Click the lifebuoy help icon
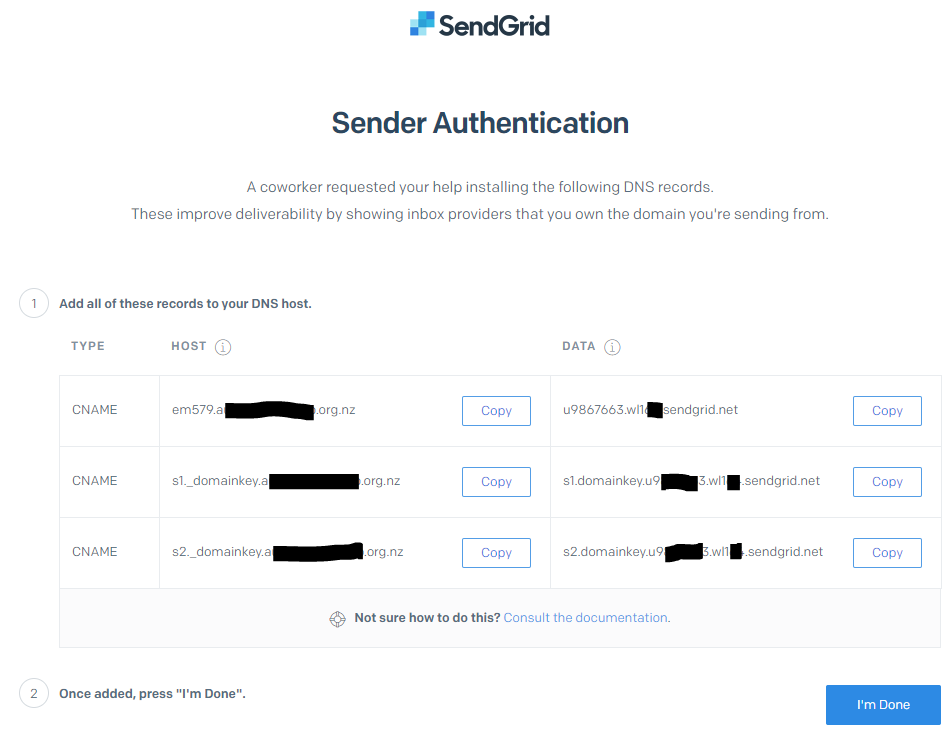The width and height of the screenshot is (952, 732). coord(338,619)
